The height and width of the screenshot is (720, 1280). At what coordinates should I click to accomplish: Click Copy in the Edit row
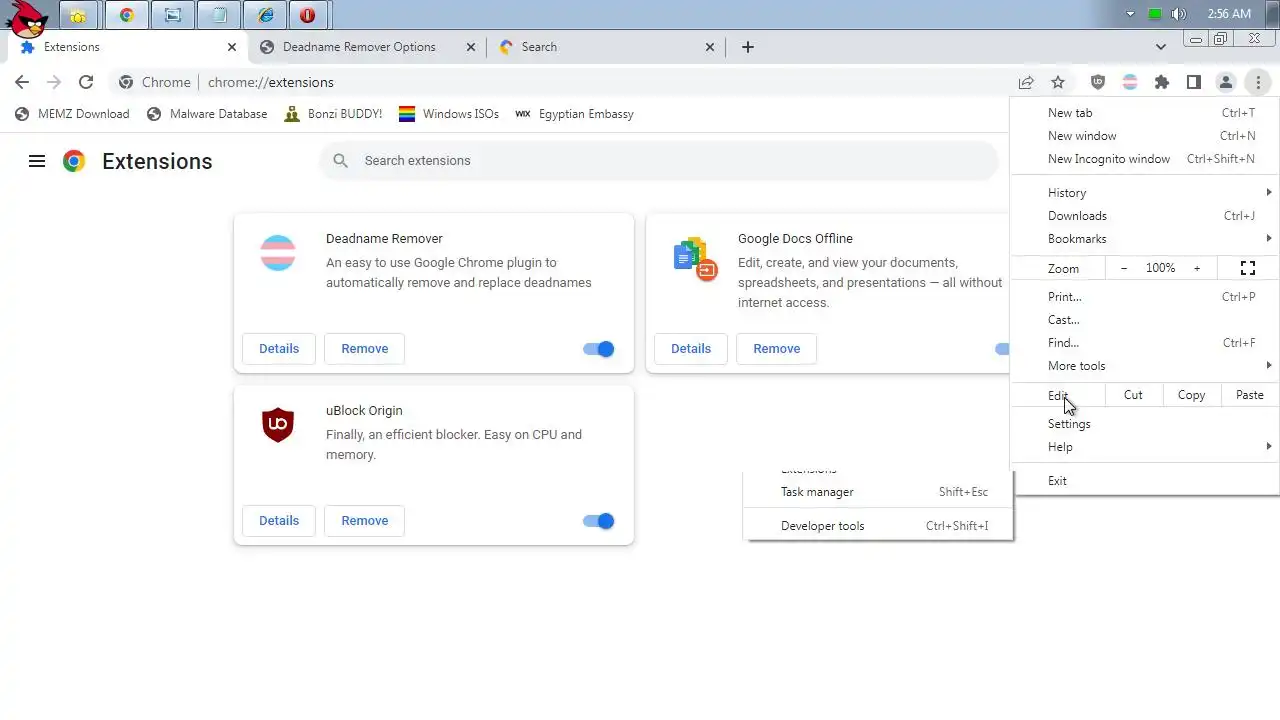pos(1191,394)
